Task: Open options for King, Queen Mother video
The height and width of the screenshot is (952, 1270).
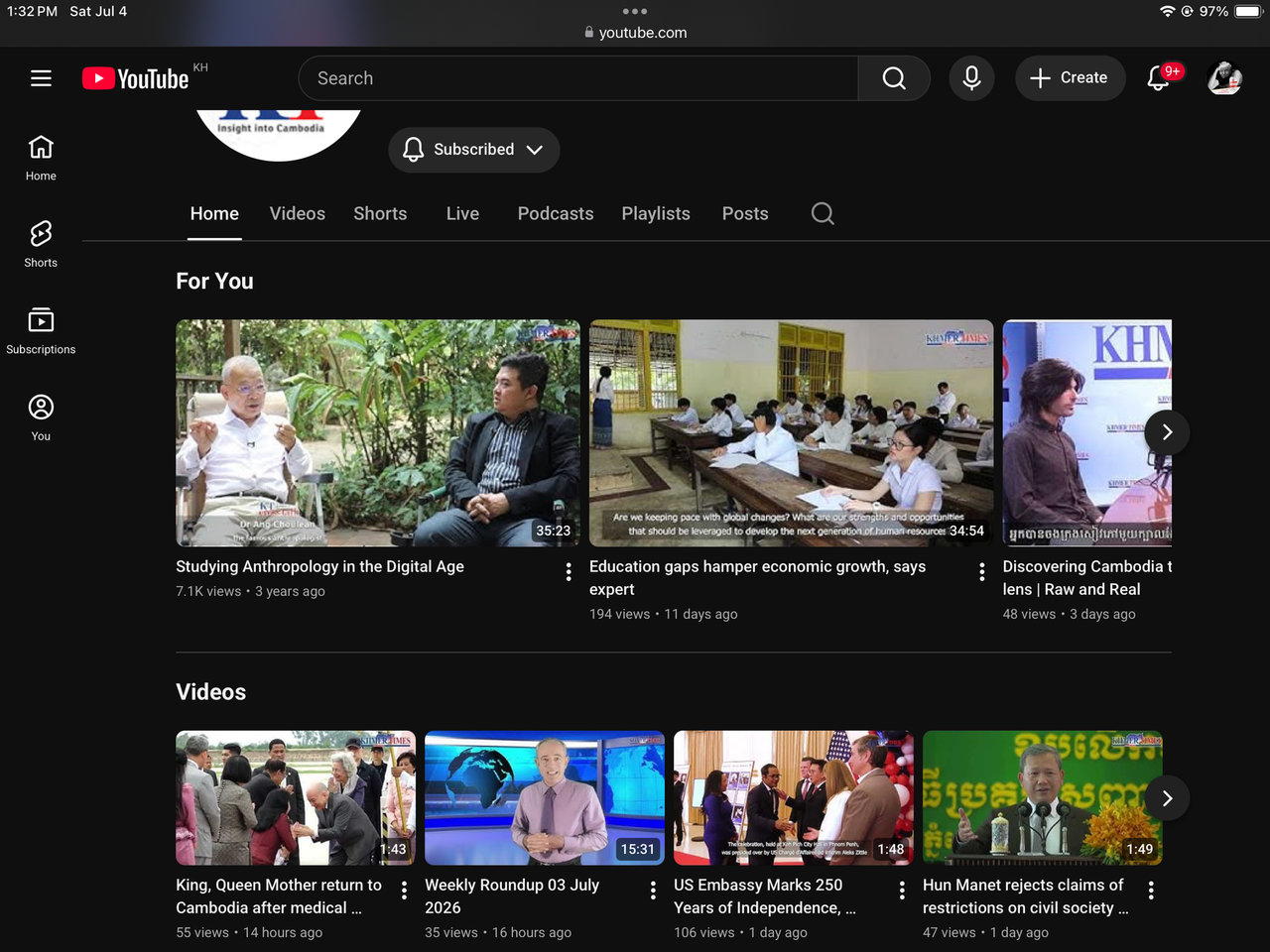Action: click(404, 890)
